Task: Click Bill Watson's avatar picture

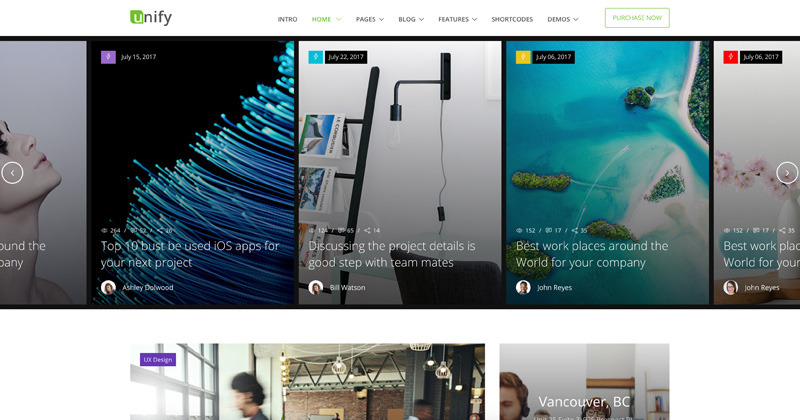Action: tap(316, 287)
